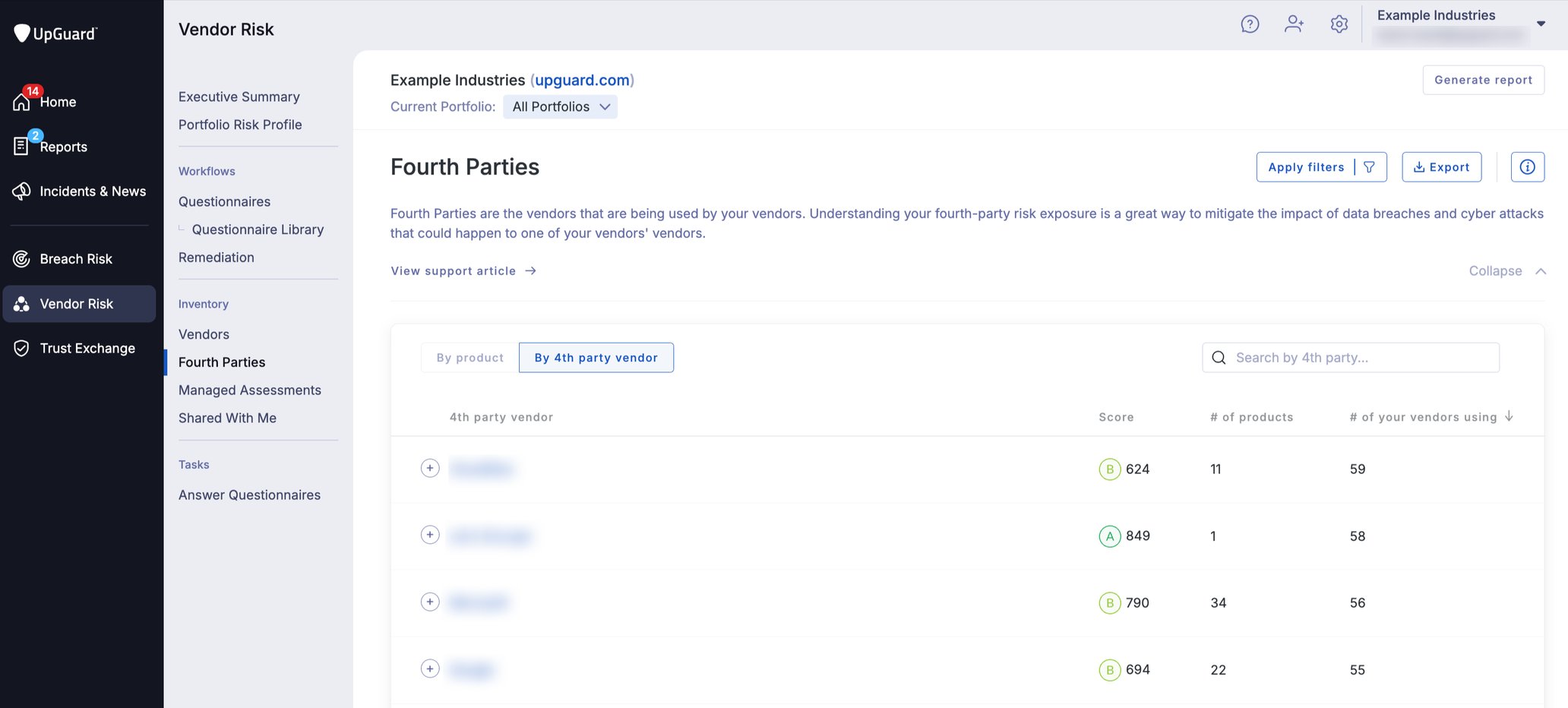Click the filter funnel icon on Apply filters

click(x=1369, y=166)
